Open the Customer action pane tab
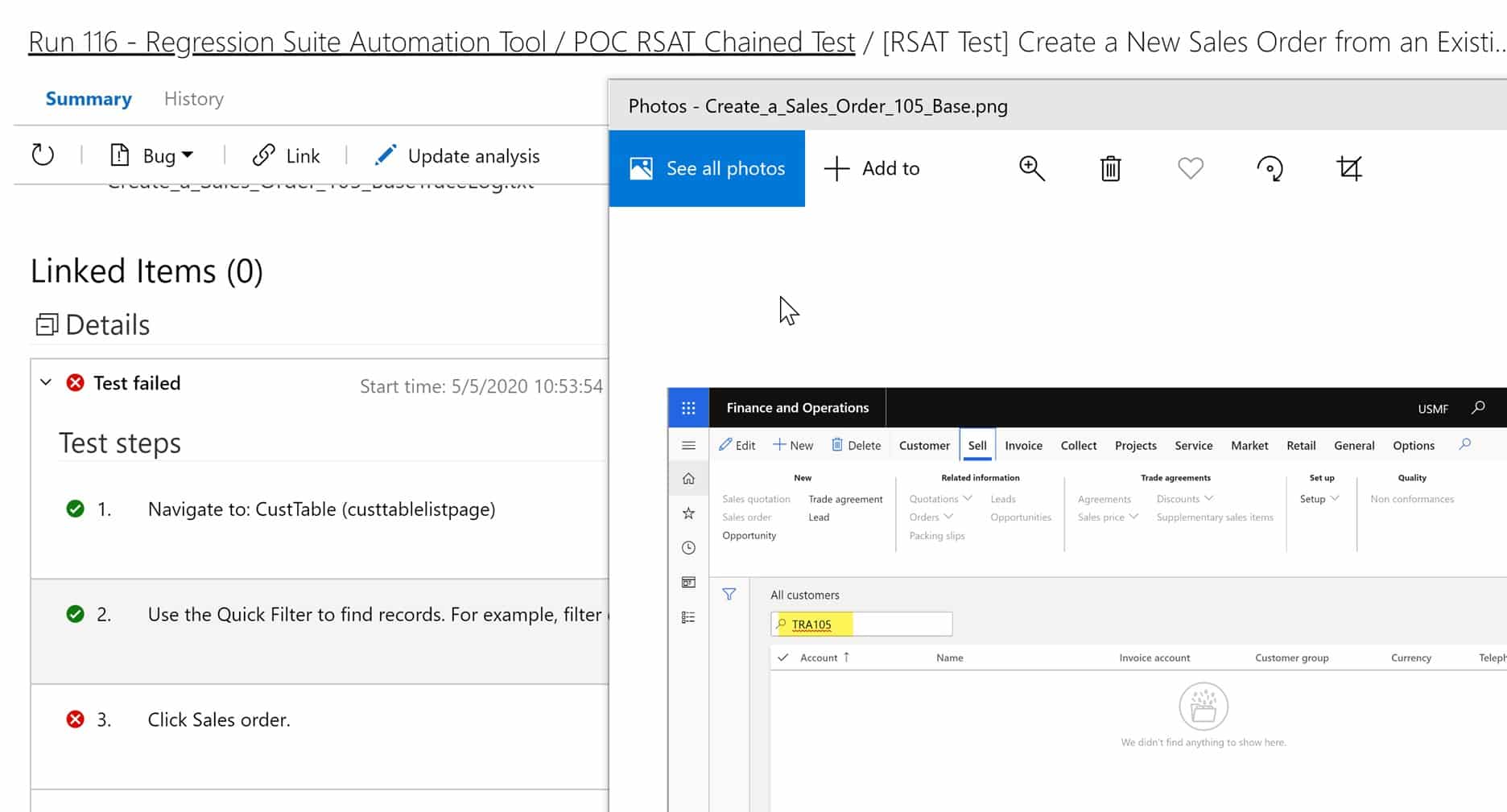Viewport: 1507px width, 812px height. click(x=924, y=445)
